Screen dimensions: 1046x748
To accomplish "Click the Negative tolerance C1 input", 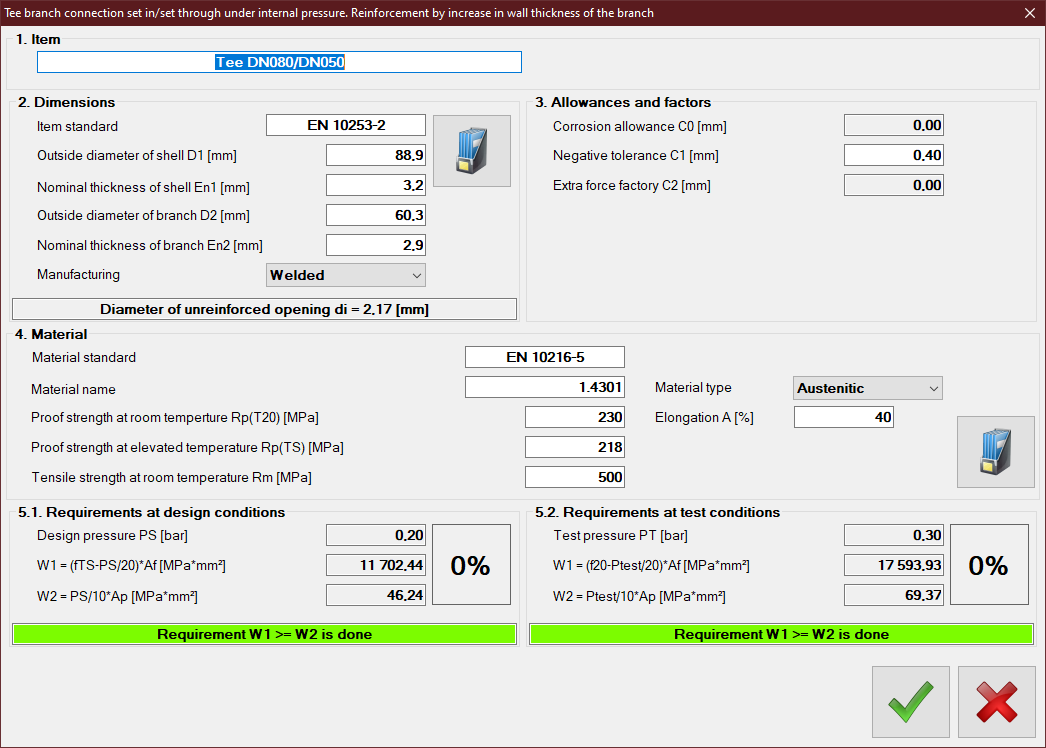I will pos(894,156).
